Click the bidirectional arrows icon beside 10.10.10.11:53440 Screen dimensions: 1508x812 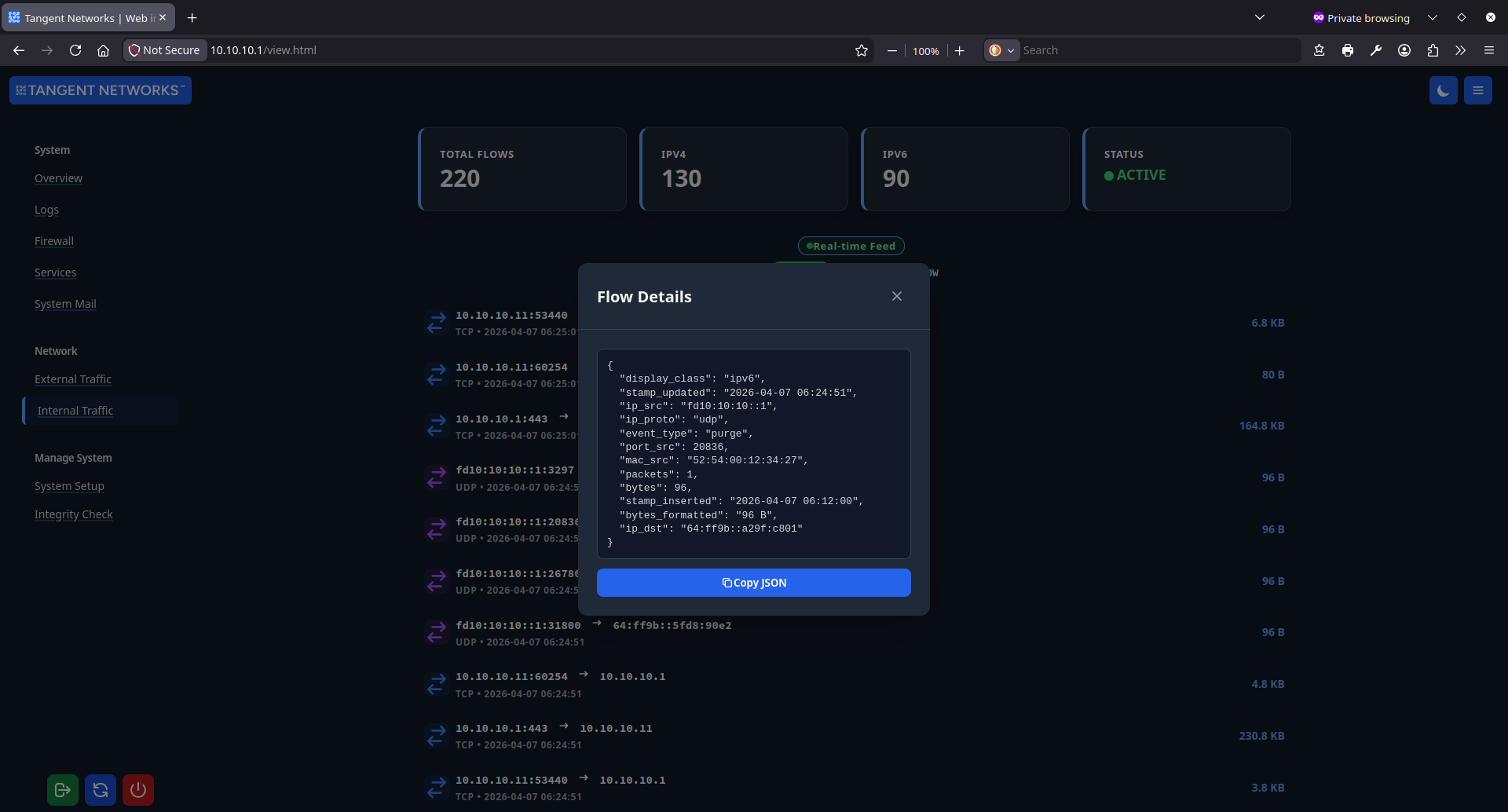tap(437, 322)
